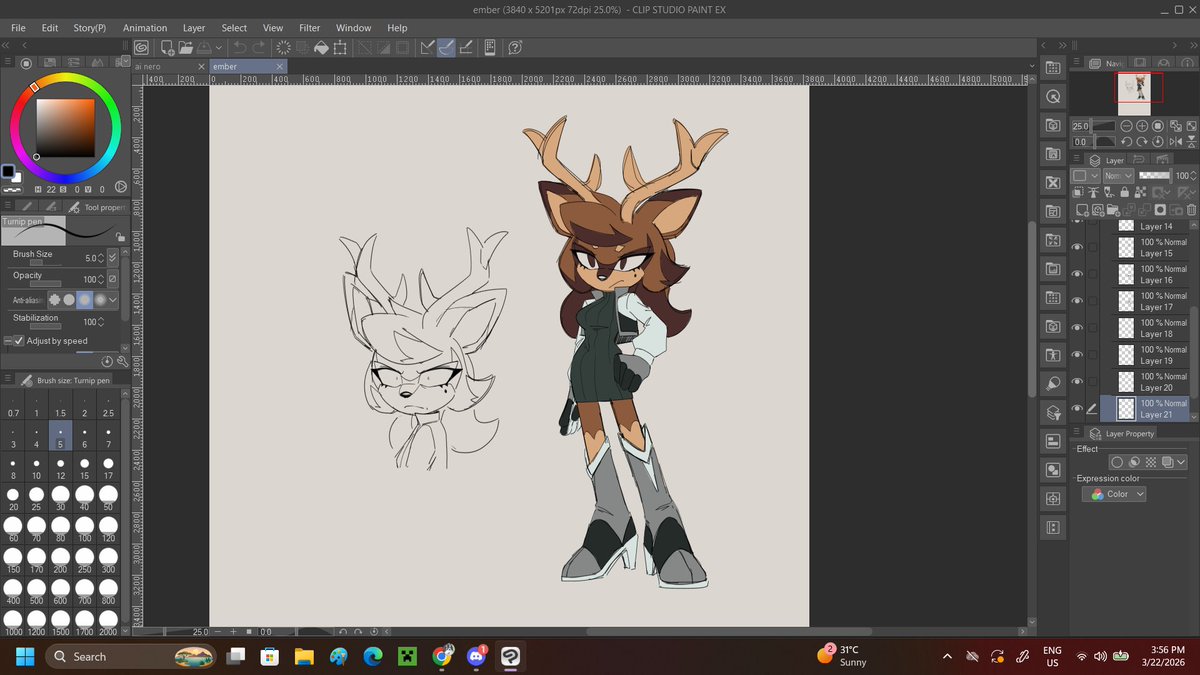
Task: Select Layer 17 in the layer list
Action: [x=1144, y=301]
